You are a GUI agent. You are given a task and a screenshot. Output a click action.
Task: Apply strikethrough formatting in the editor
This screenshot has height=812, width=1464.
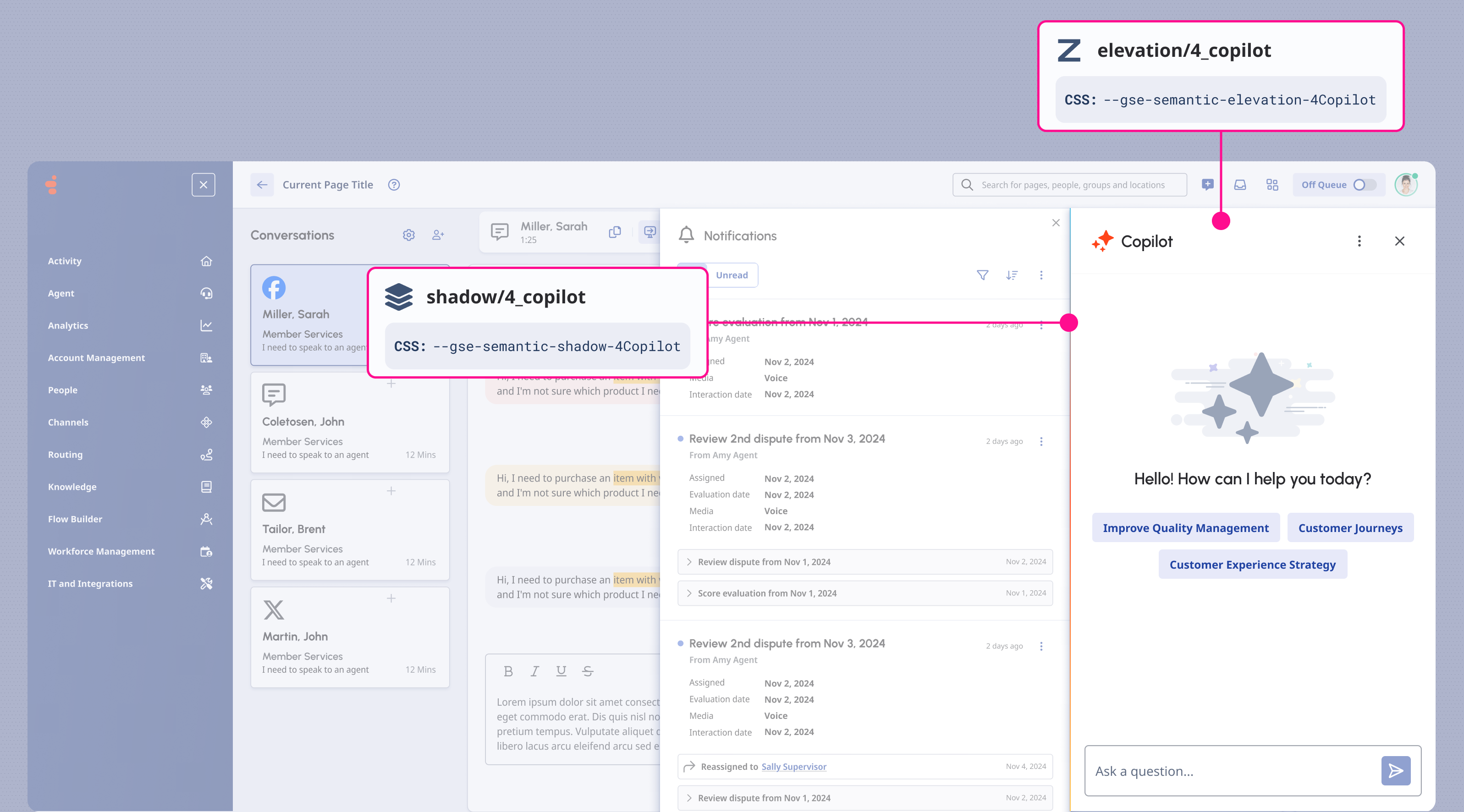pos(588,671)
